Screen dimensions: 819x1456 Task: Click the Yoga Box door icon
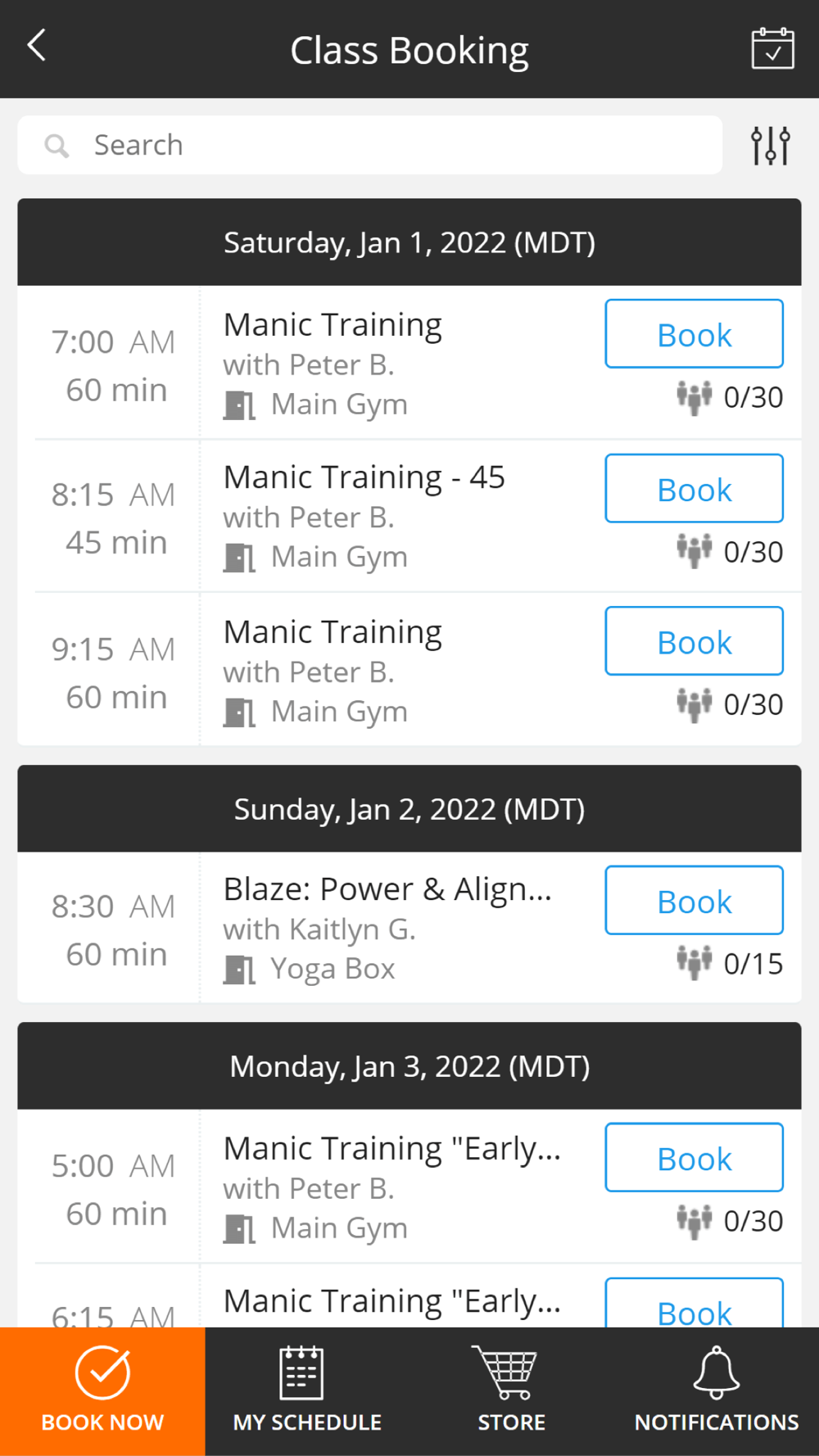[x=239, y=970]
